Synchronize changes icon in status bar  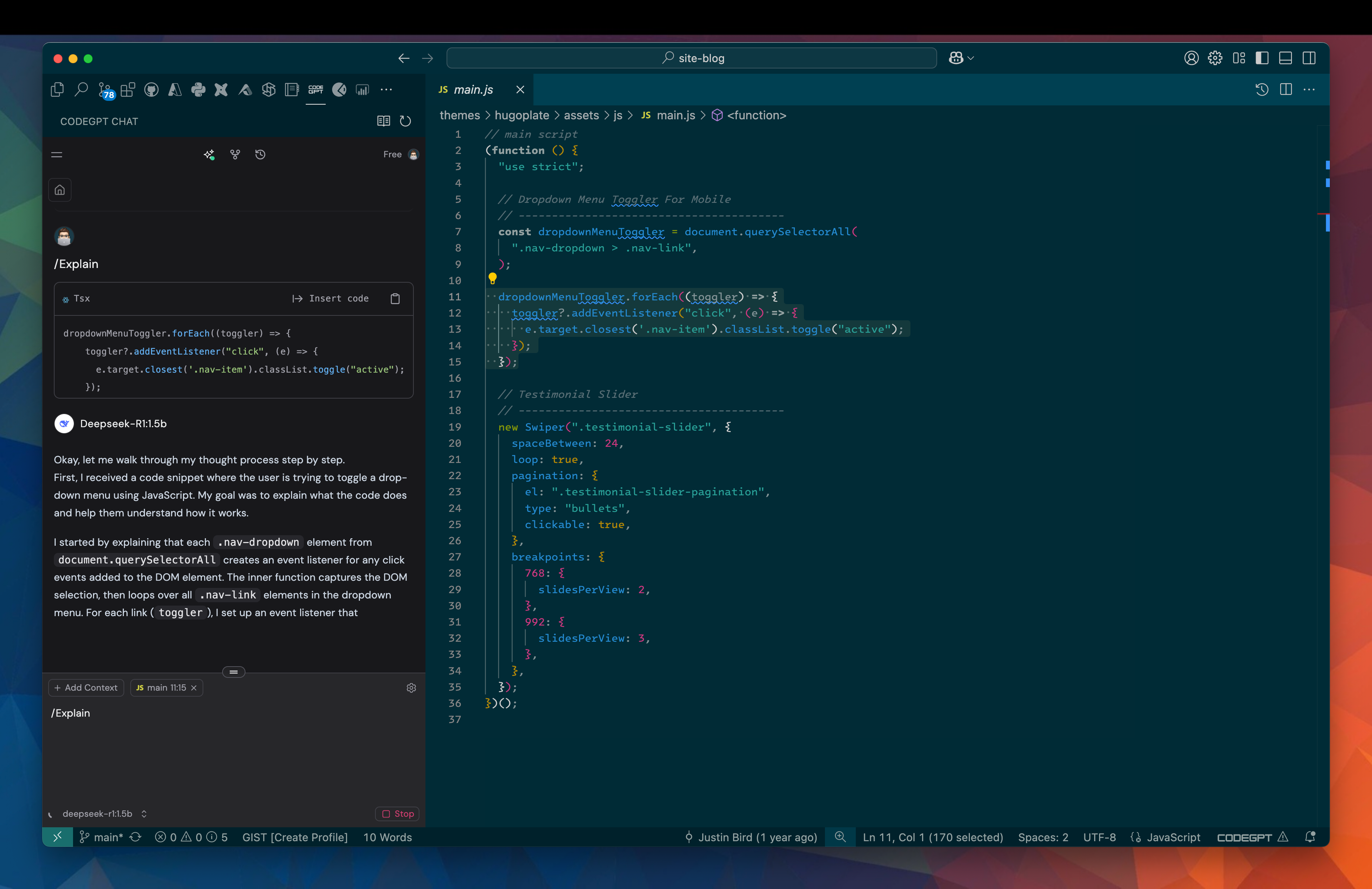136,837
